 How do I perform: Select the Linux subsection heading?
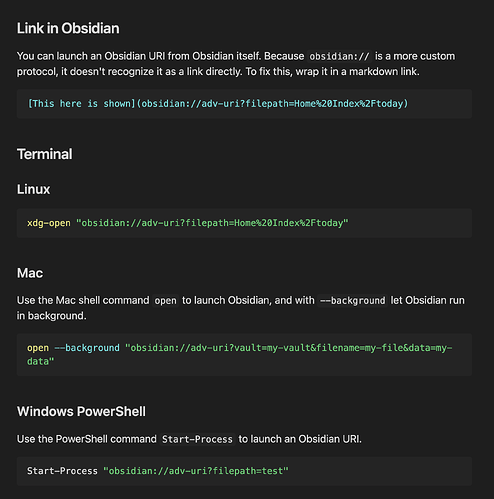[x=33, y=189]
